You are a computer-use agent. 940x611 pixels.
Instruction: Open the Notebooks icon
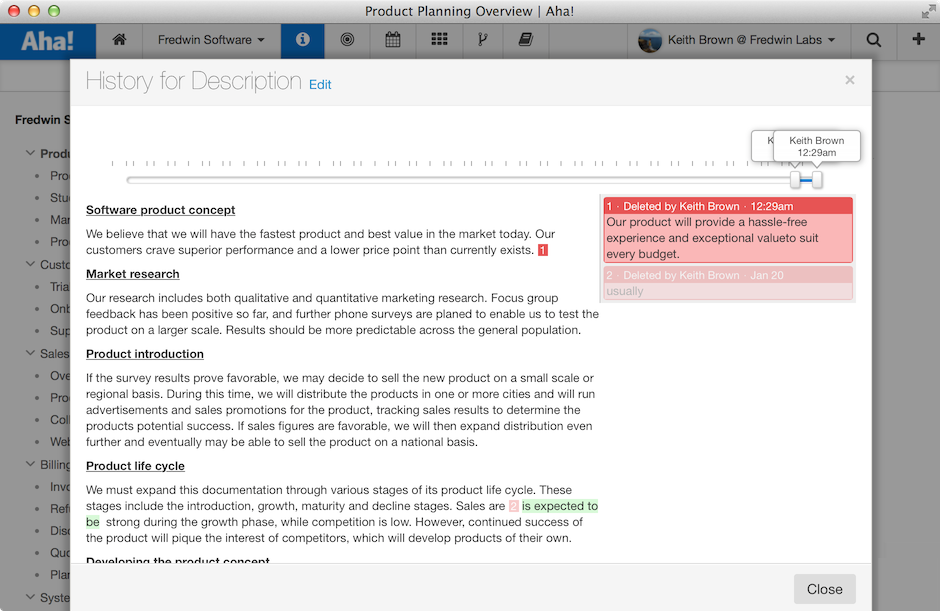(x=524, y=41)
